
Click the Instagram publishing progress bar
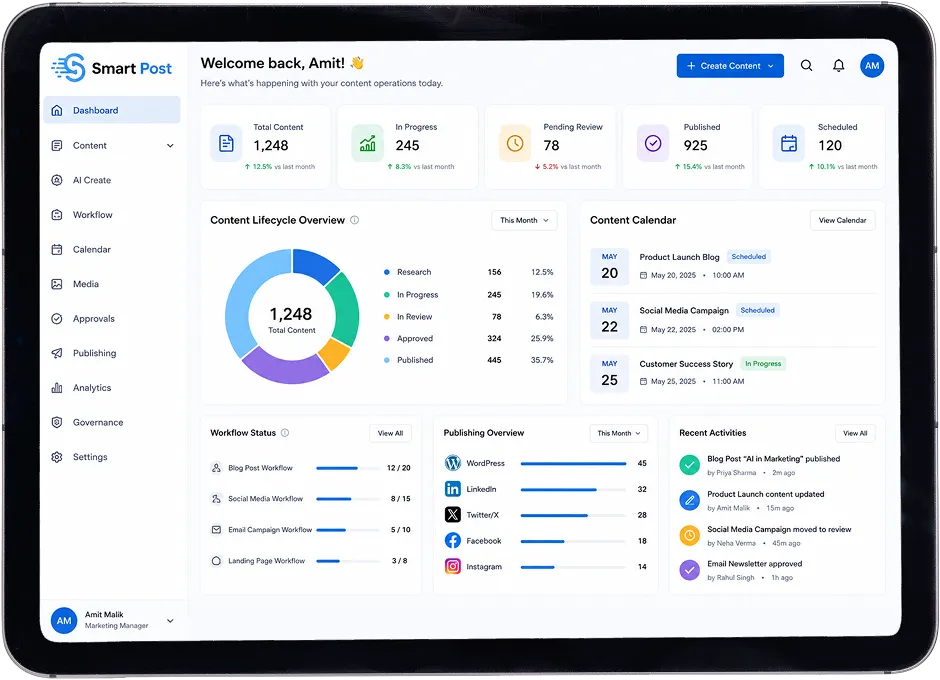573,567
